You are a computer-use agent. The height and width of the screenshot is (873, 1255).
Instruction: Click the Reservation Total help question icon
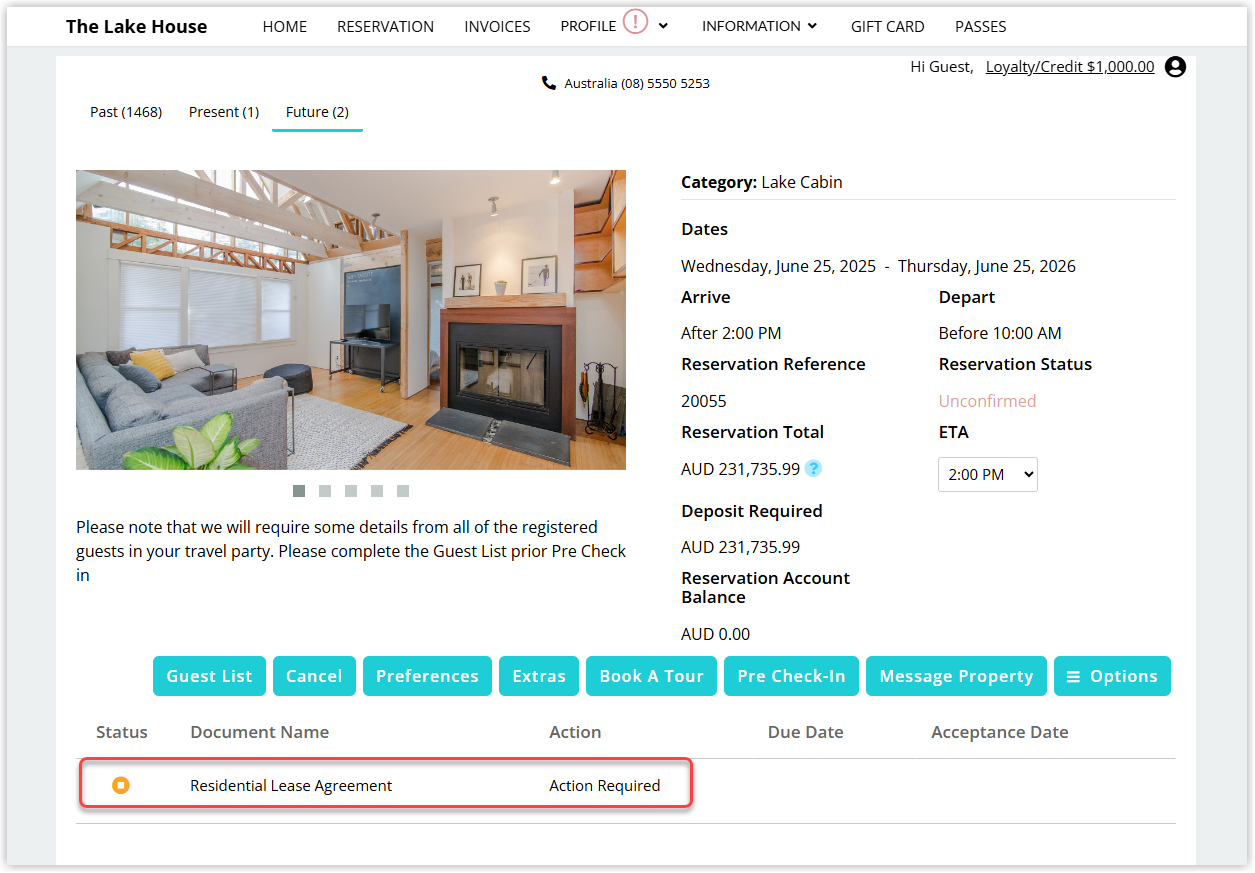coord(814,468)
